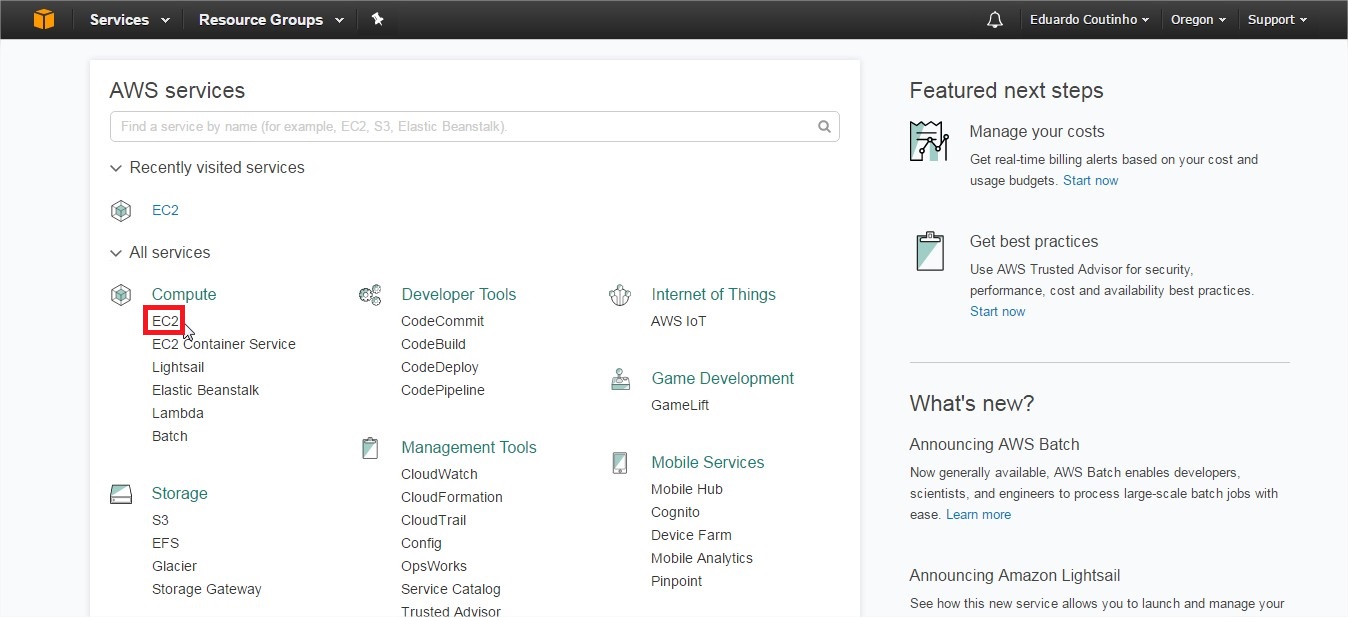This screenshot has height=617, width=1348.
Task: Click Start now under Manage your costs
Action: coord(1091,180)
